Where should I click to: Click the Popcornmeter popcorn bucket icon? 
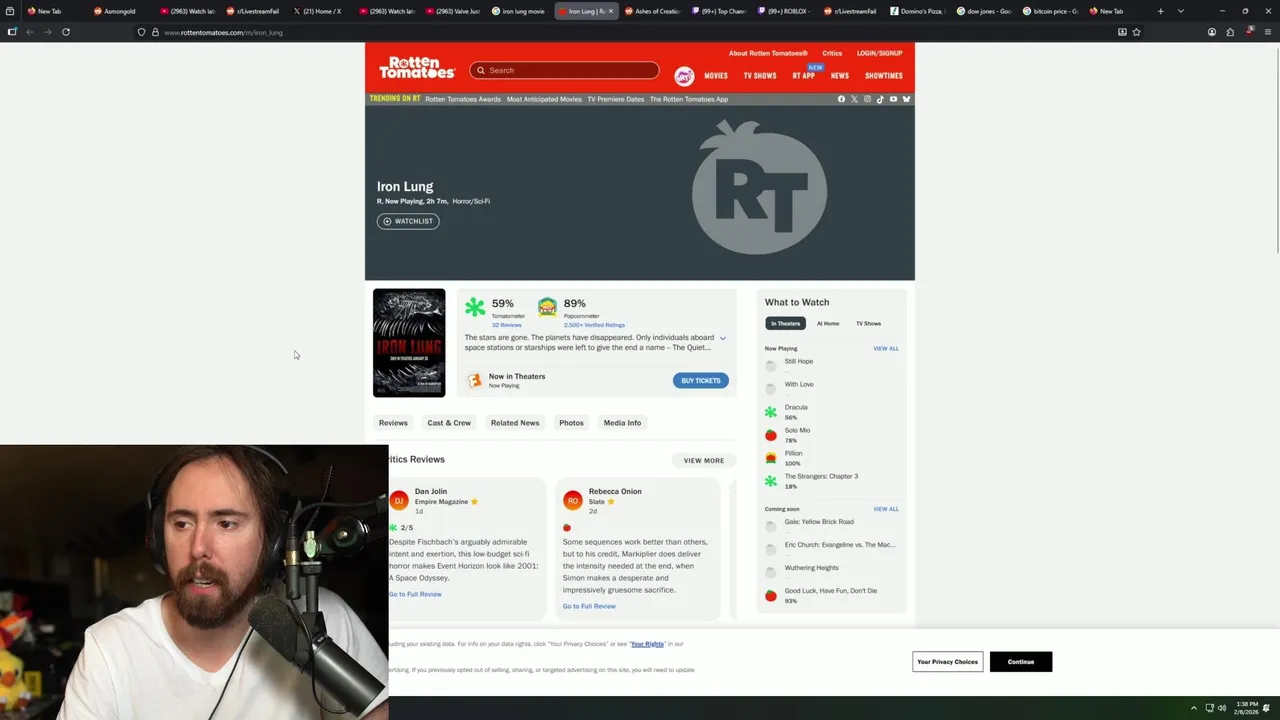(x=547, y=307)
